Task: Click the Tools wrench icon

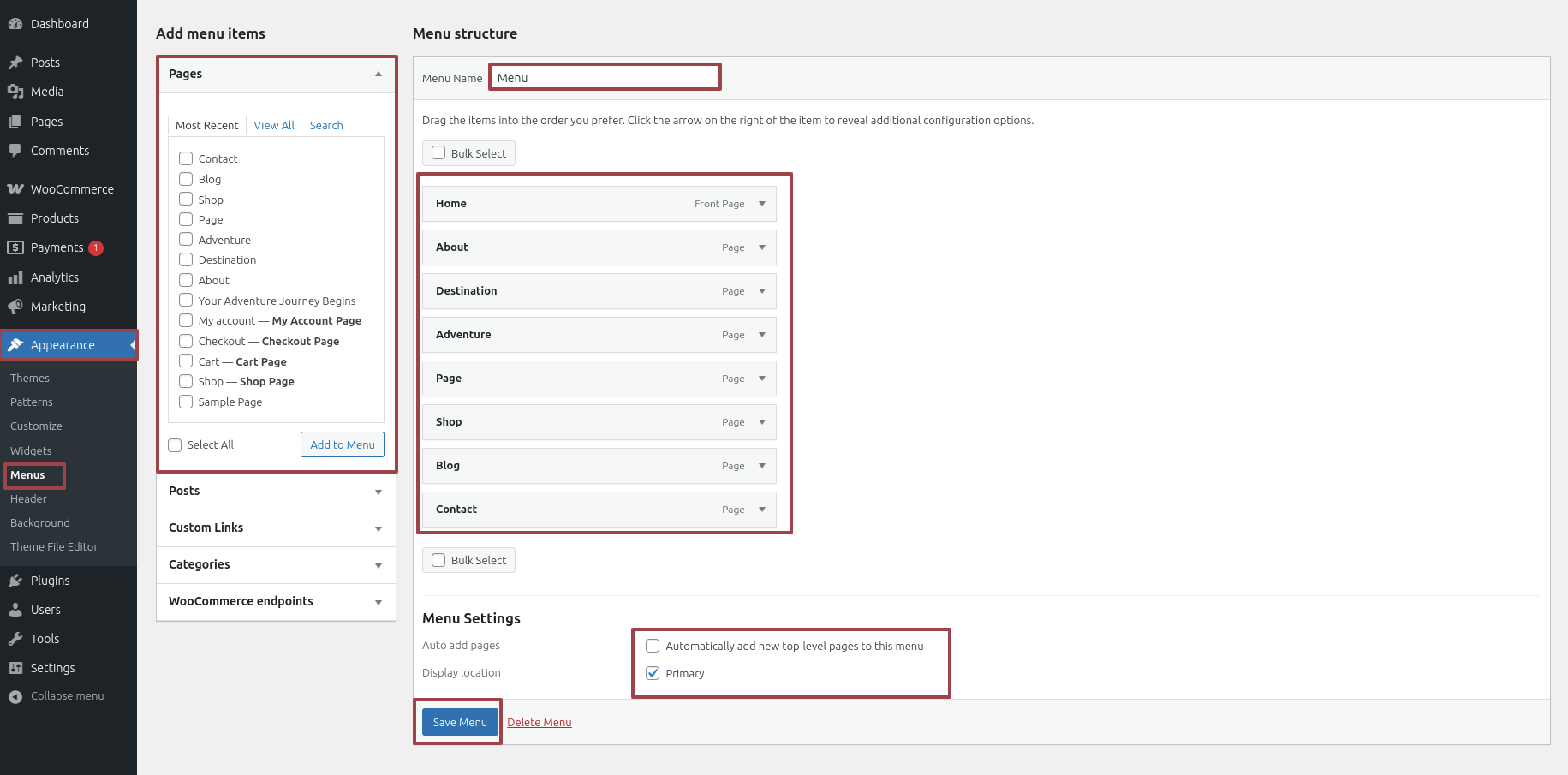Action: pos(15,639)
